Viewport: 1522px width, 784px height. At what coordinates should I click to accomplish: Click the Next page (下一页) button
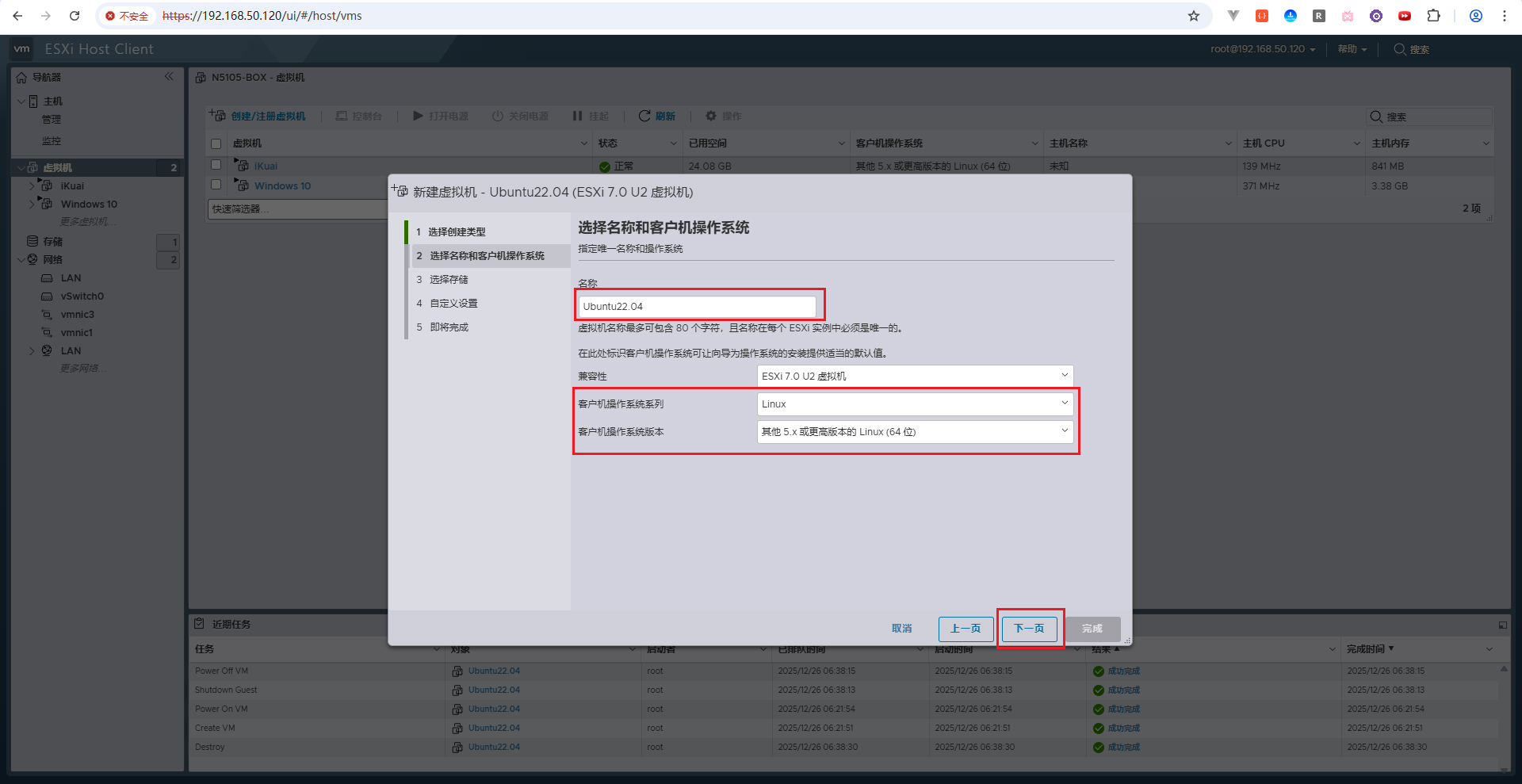(x=1029, y=629)
